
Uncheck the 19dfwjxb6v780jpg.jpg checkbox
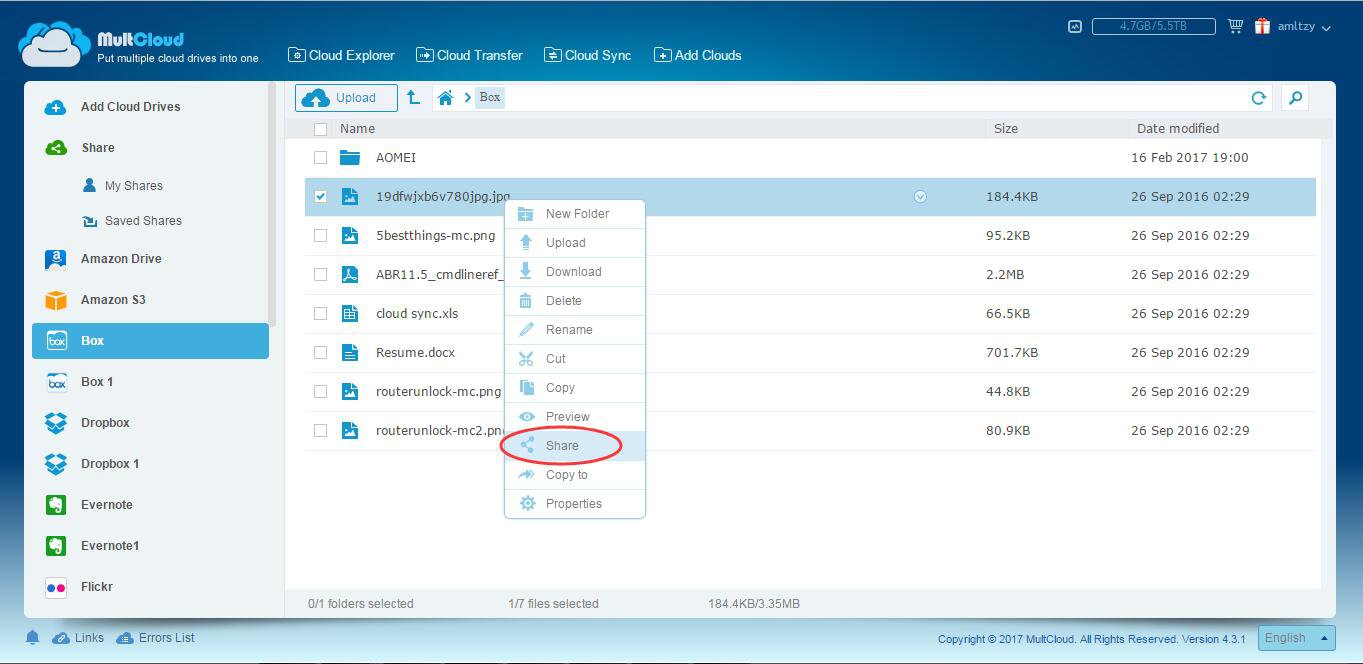(x=320, y=197)
